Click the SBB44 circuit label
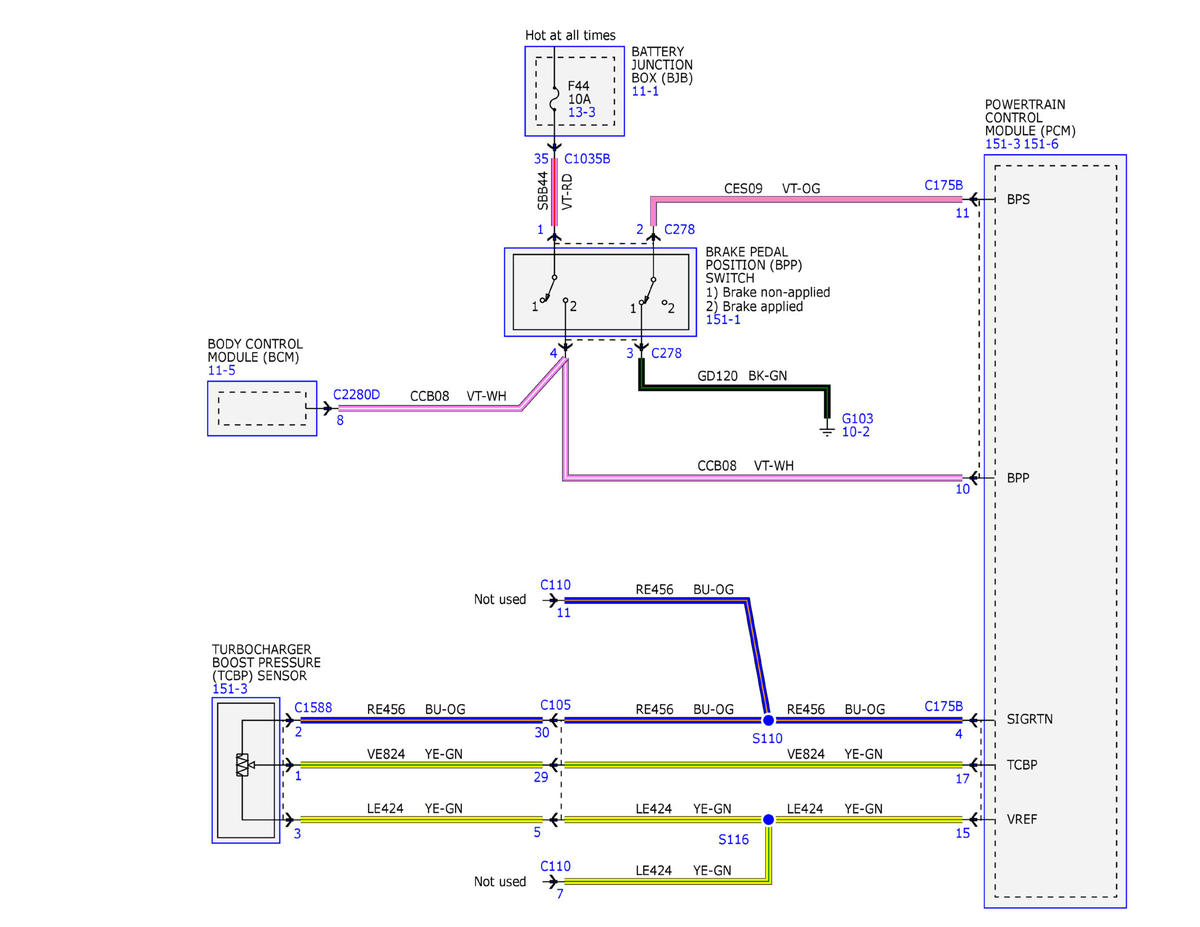 (544, 190)
